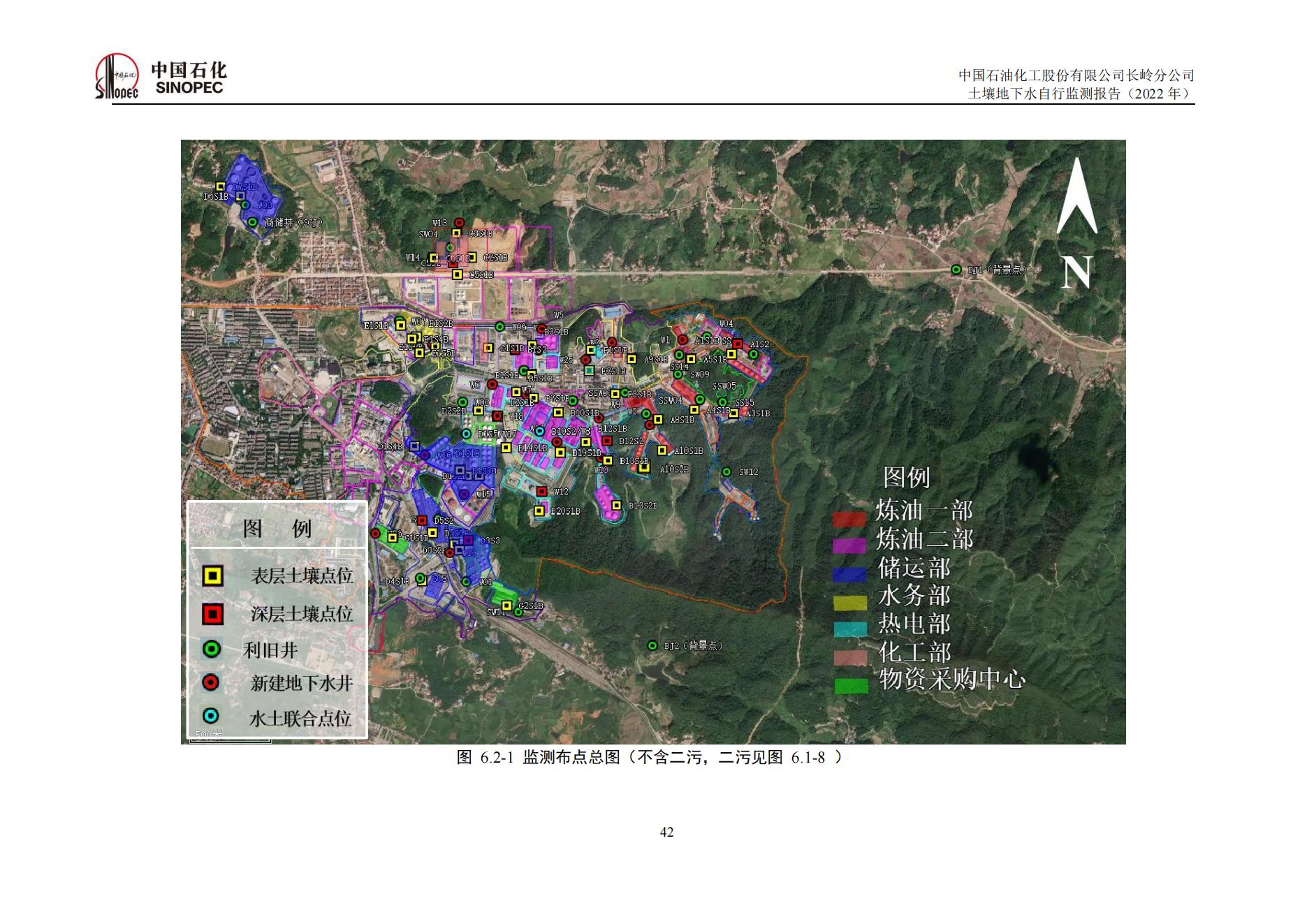Image resolution: width=1307 pixels, height=924 pixels.
Task: Click the red new groundwater well legend icon
Action: point(211,682)
